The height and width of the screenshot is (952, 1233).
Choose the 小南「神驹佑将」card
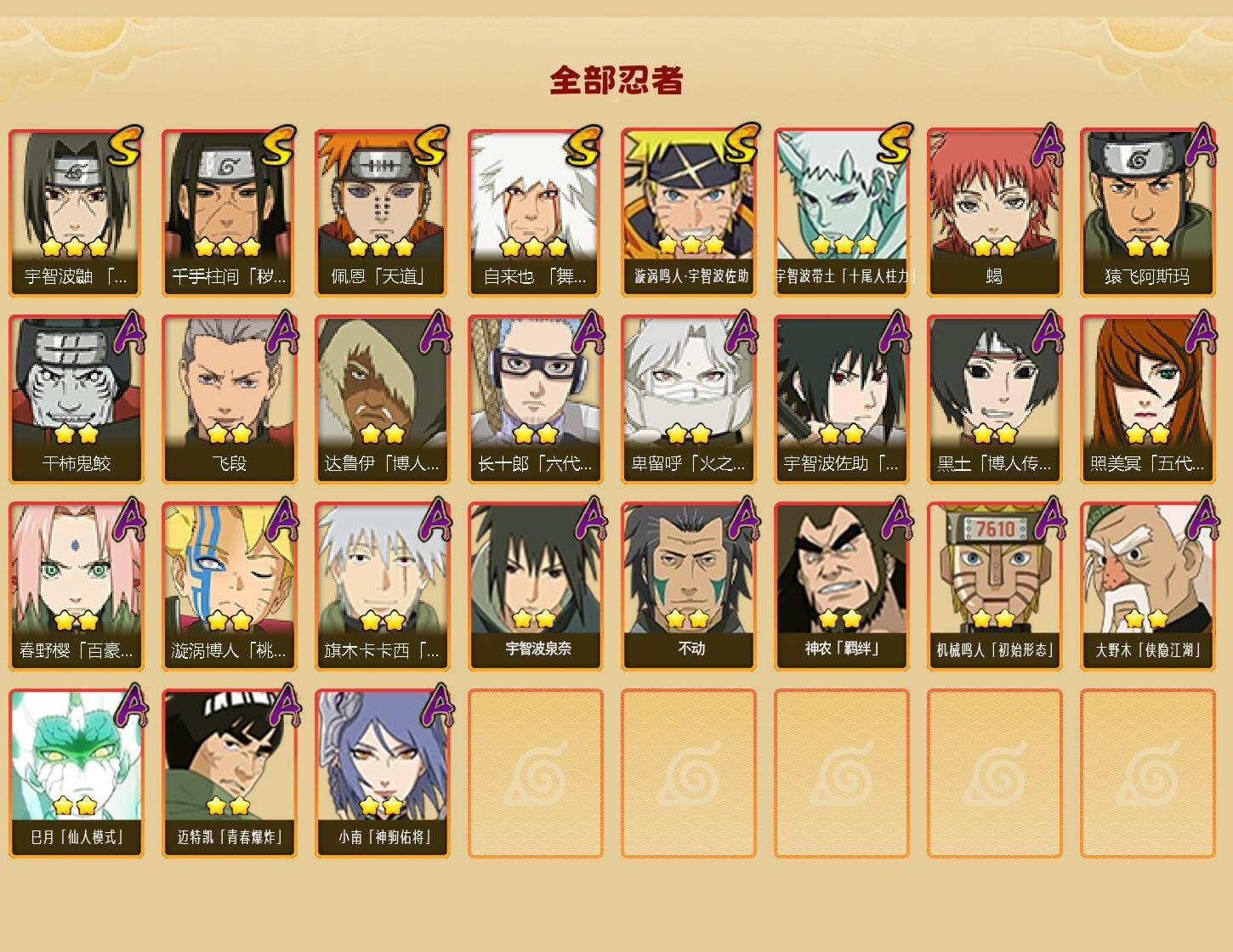(382, 773)
